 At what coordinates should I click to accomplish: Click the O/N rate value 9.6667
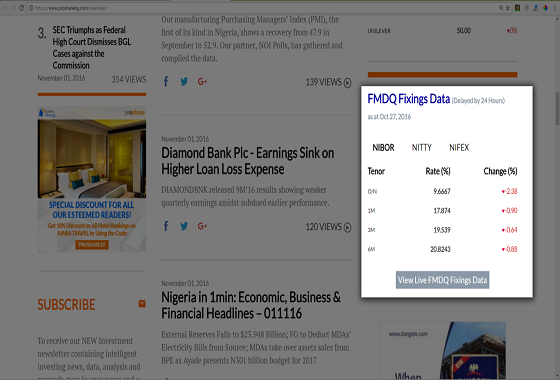pyautogui.click(x=442, y=191)
